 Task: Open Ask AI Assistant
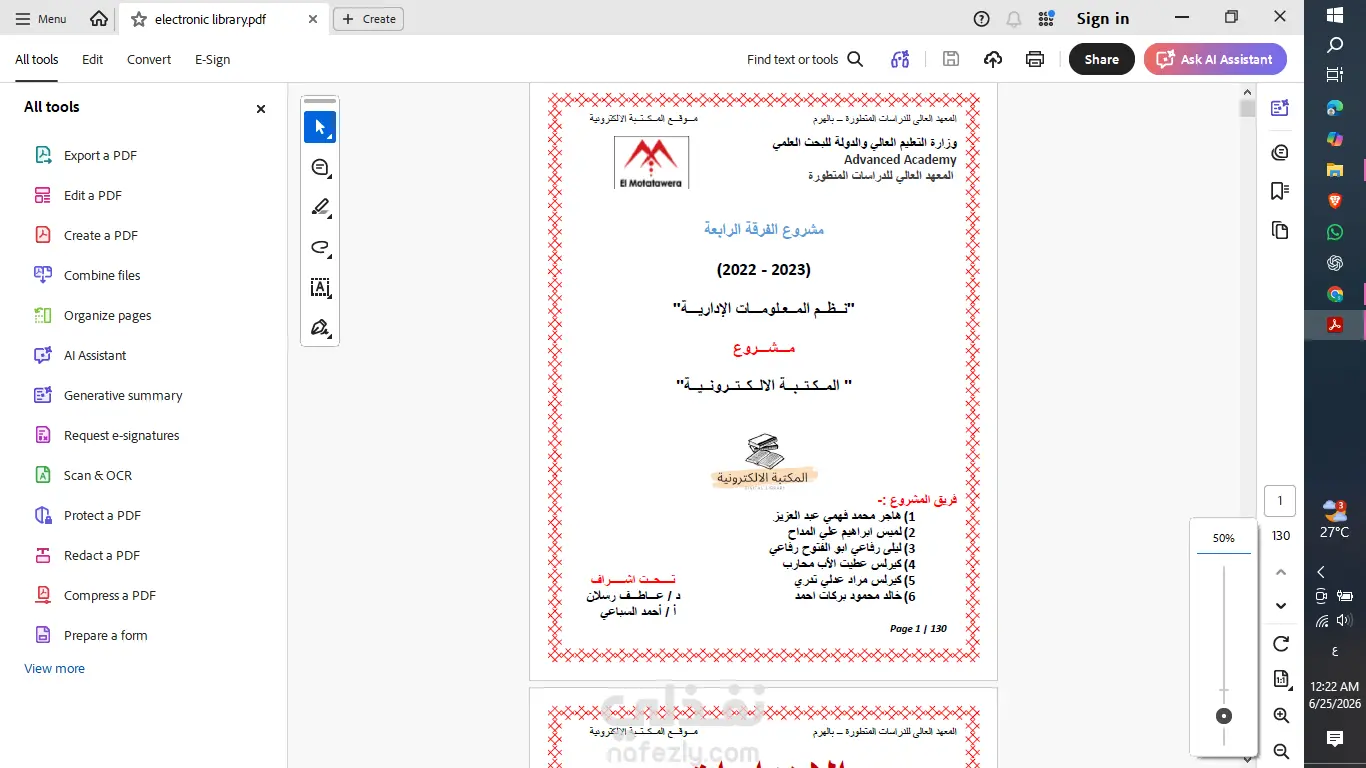click(x=1215, y=59)
